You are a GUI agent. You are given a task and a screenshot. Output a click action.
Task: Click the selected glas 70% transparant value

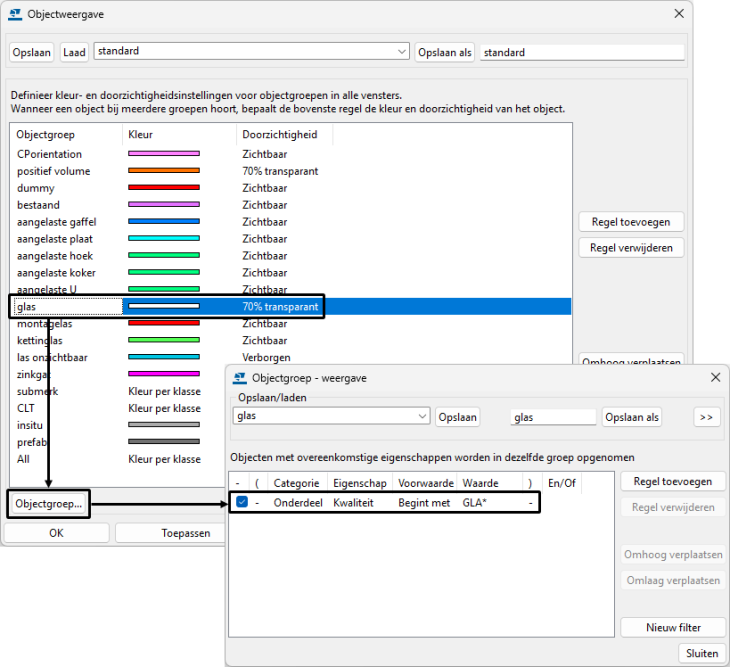280,307
